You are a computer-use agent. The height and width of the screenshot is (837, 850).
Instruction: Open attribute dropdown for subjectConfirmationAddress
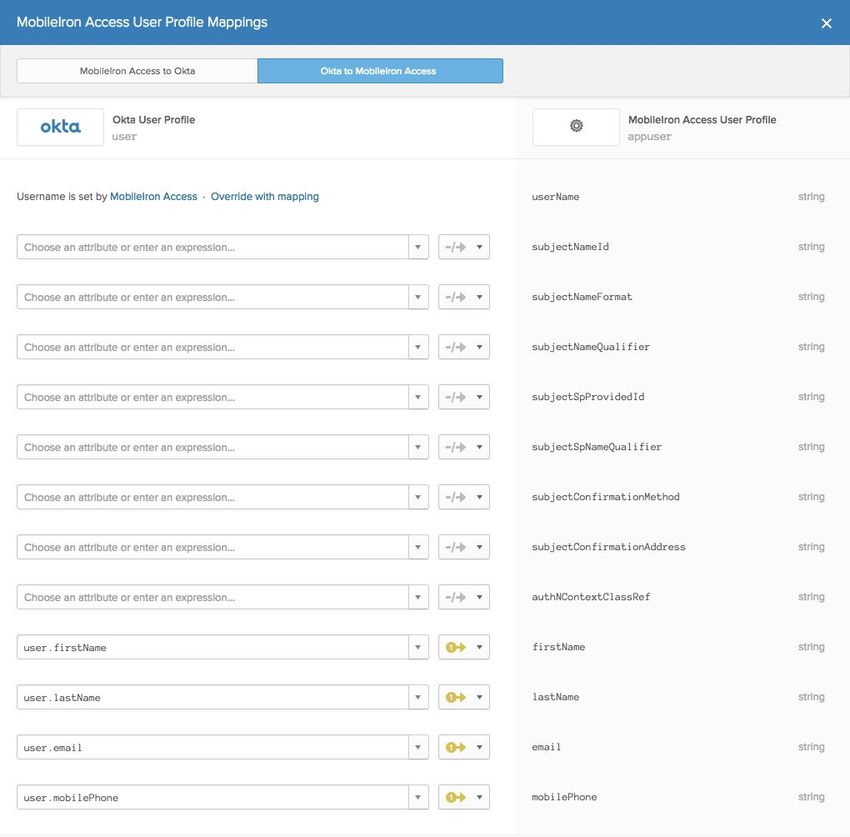pos(418,547)
